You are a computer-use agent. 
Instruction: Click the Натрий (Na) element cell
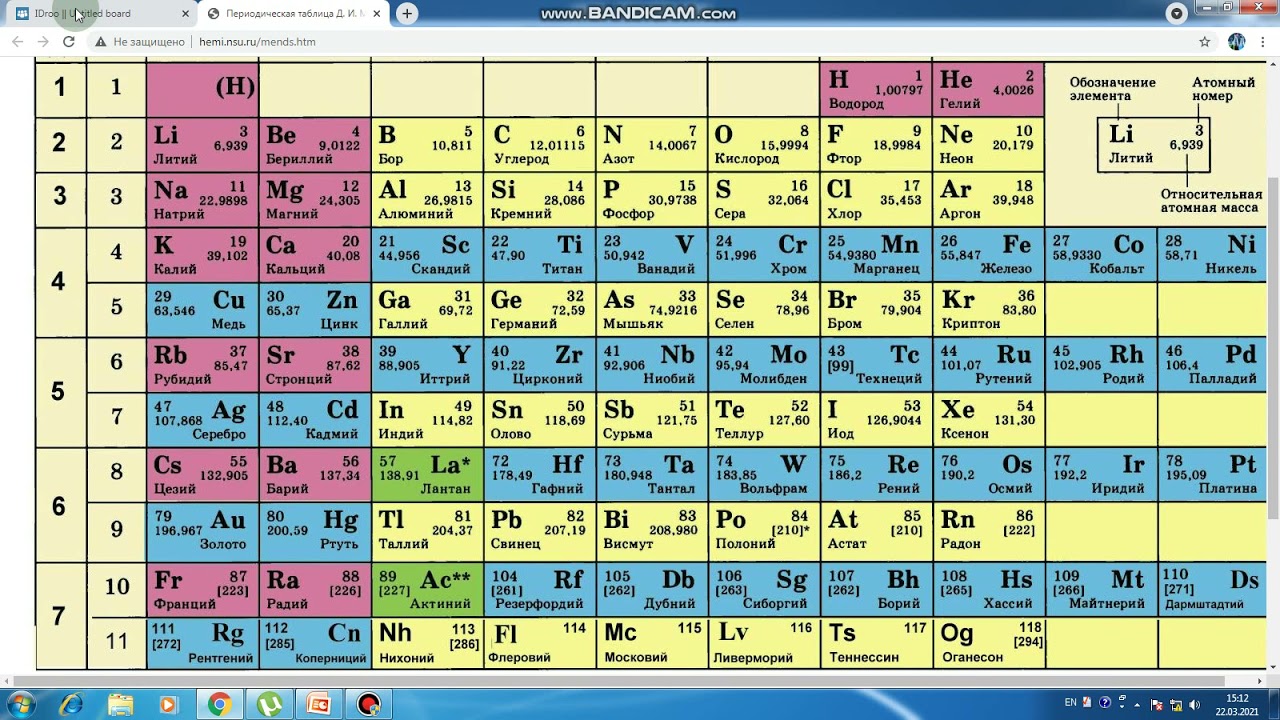tap(203, 200)
